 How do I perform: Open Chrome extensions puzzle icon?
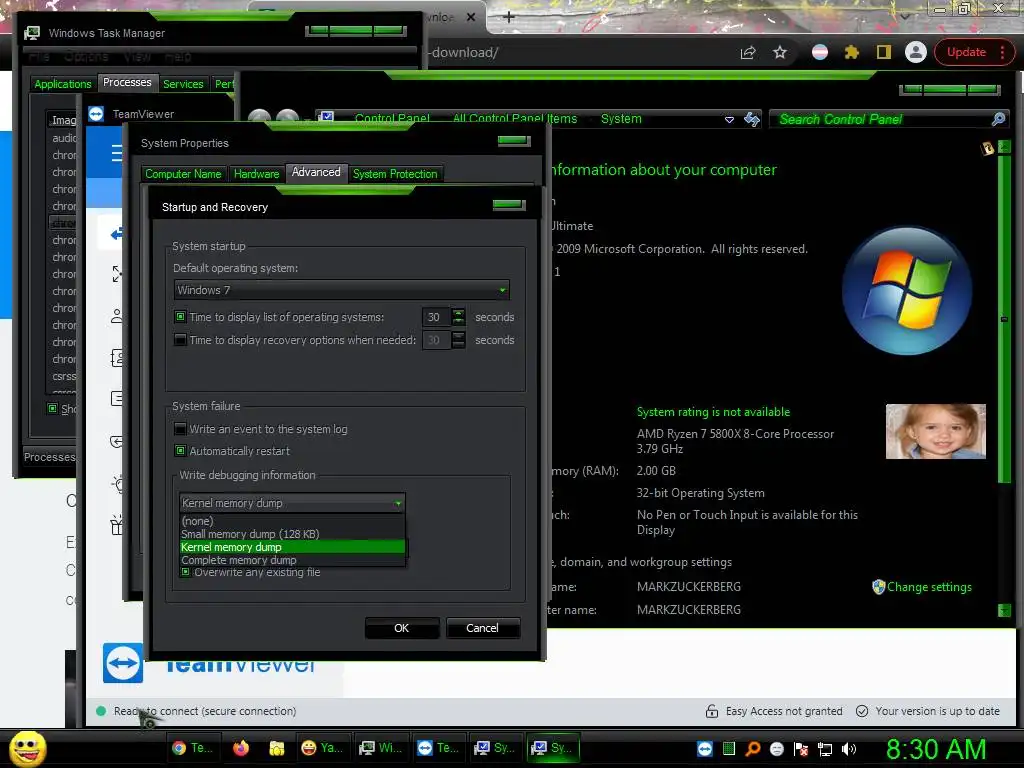pyautogui.click(x=852, y=52)
